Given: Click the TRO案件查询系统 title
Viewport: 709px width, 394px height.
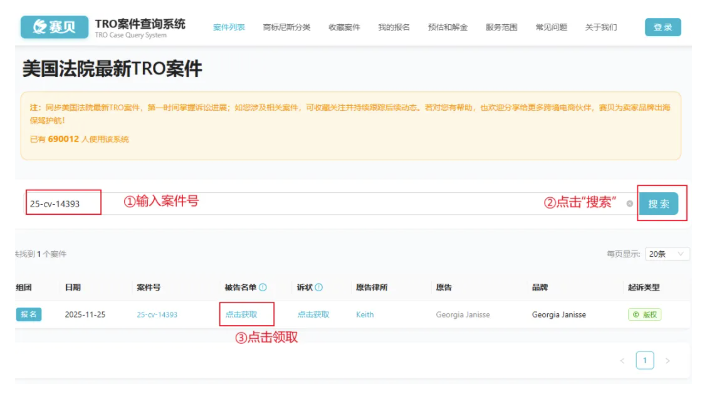Looking at the screenshot, I should point(140,24).
